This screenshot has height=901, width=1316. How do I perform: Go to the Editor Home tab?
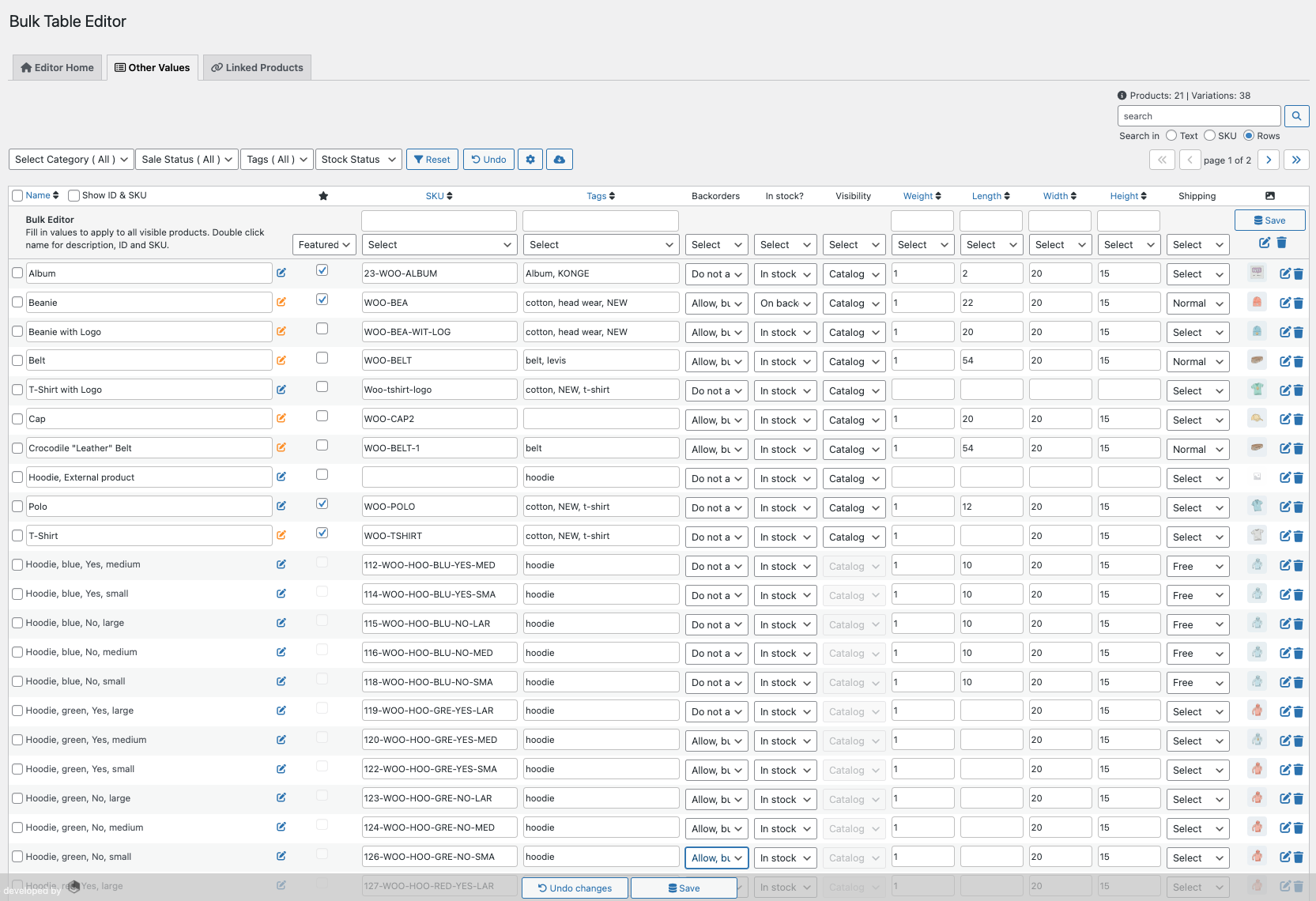57,68
